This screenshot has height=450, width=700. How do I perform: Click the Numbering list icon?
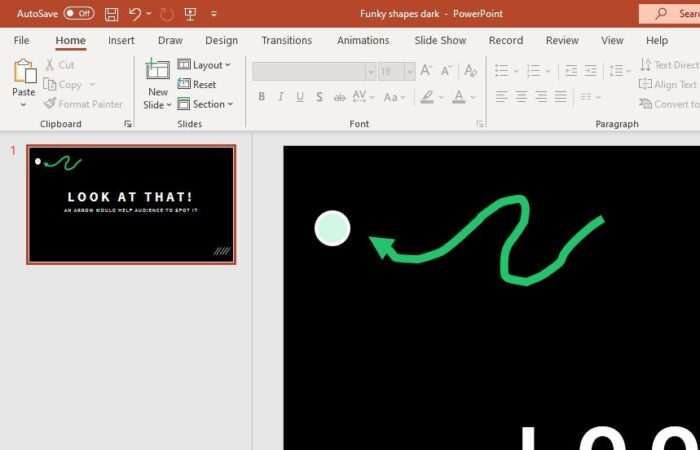533,71
